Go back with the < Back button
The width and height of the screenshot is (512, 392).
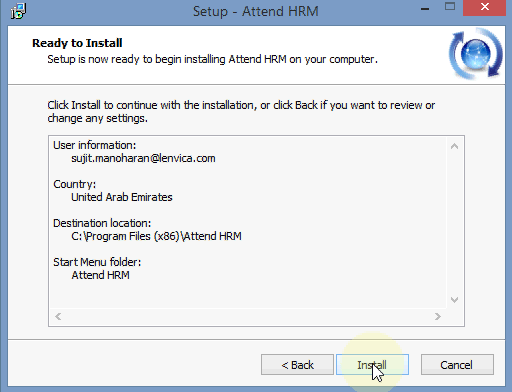pos(297,364)
